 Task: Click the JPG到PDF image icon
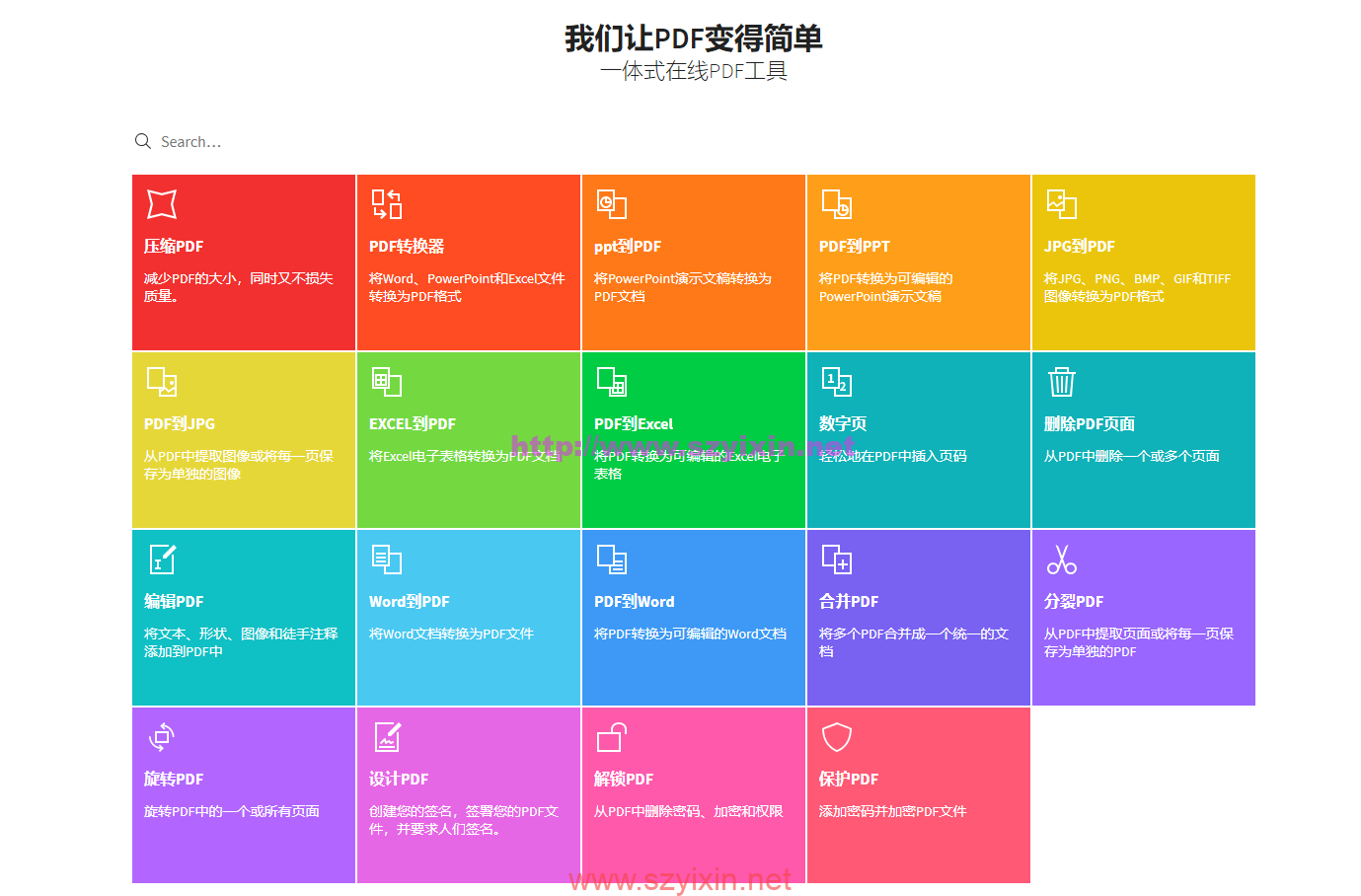(1062, 204)
